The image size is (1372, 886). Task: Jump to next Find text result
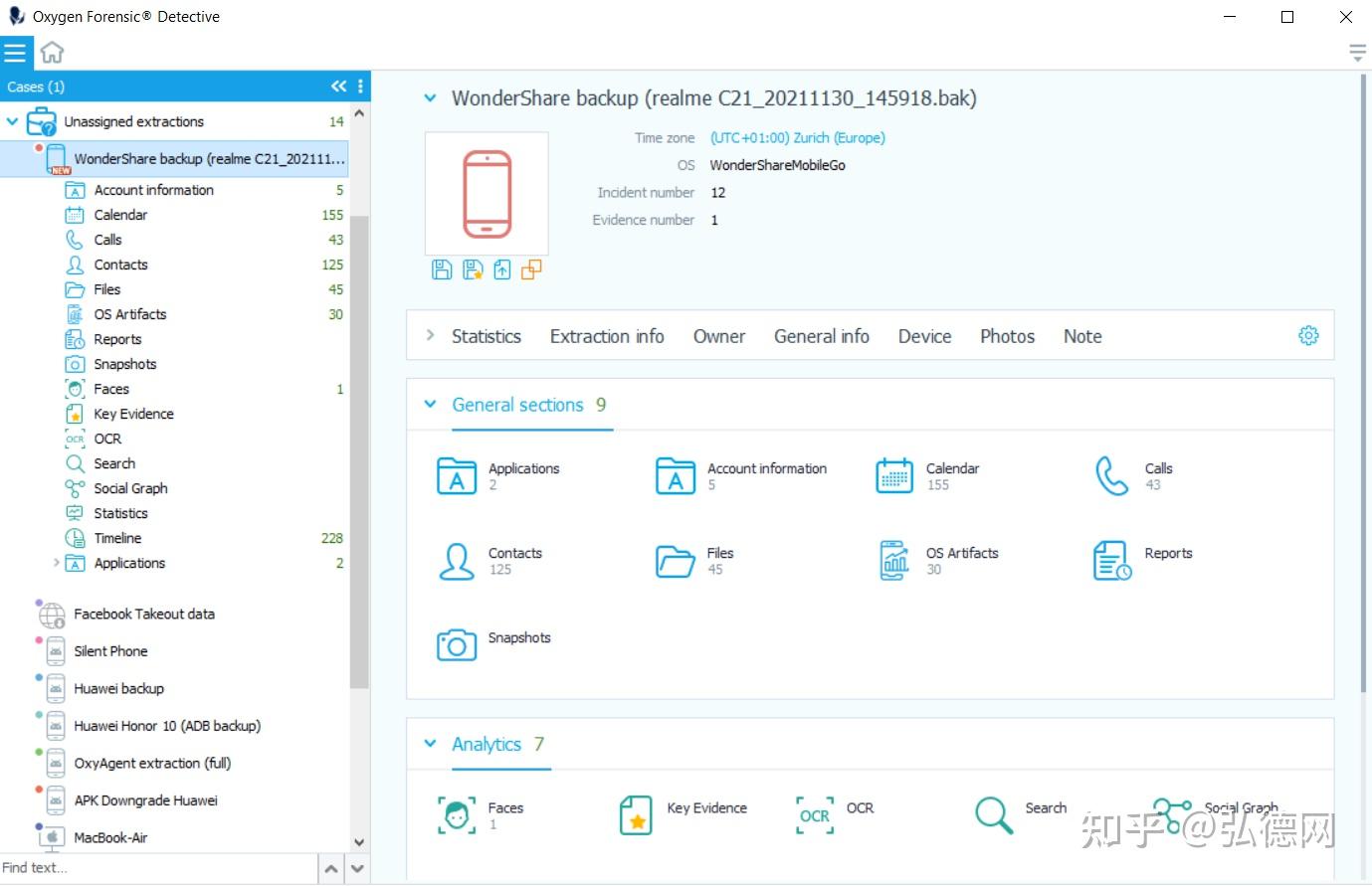(358, 868)
